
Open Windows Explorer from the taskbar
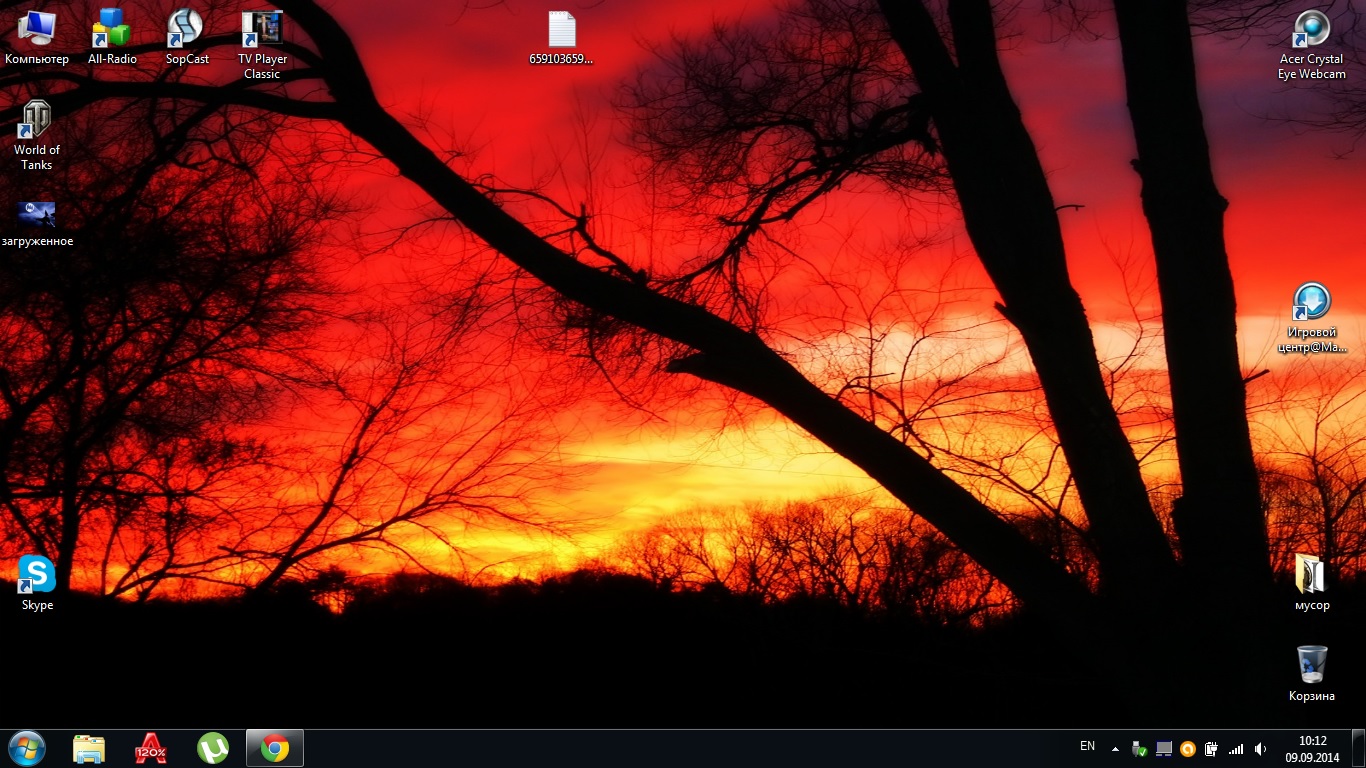(x=89, y=748)
